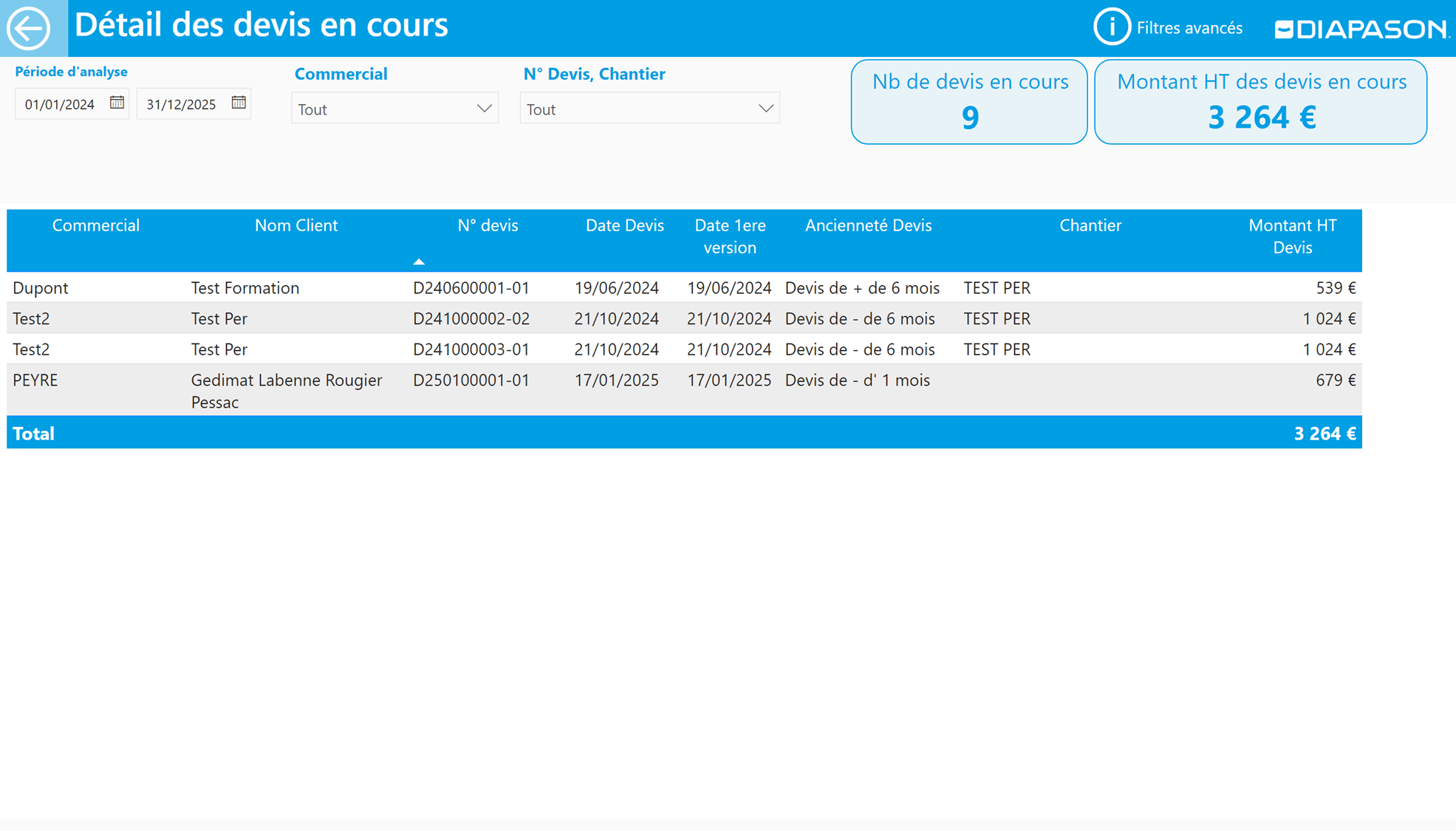Screen dimensions: 1456x831
Task: Expand the Commercial dropdown
Action: tap(484, 109)
